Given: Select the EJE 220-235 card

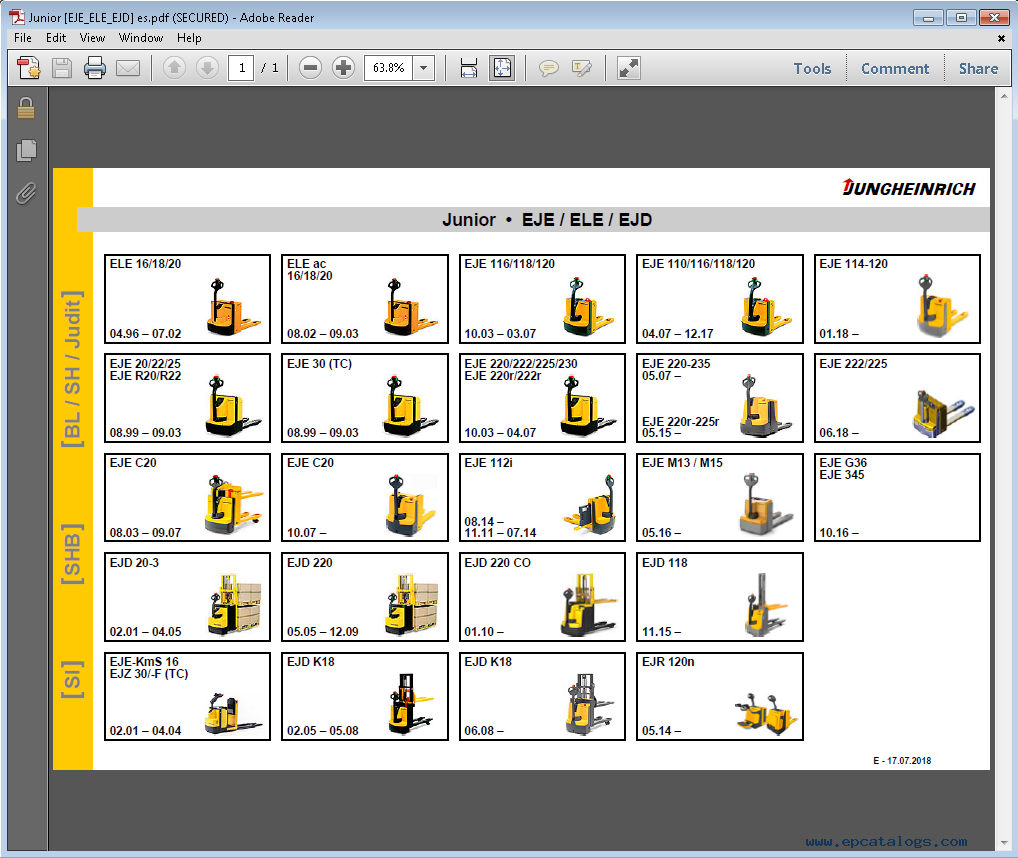Looking at the screenshot, I should (719, 398).
